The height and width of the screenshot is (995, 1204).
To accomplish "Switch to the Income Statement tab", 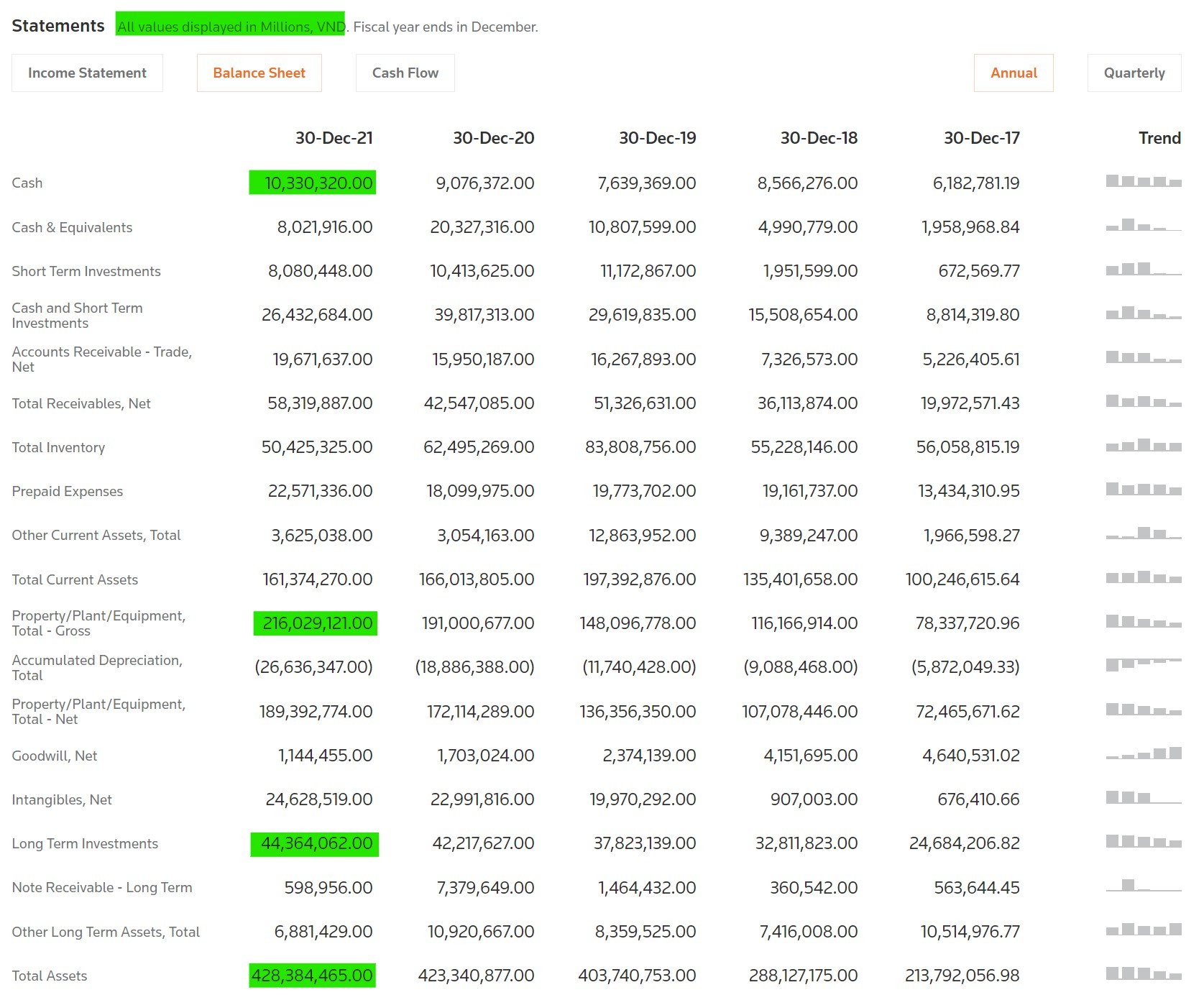I will (87, 73).
